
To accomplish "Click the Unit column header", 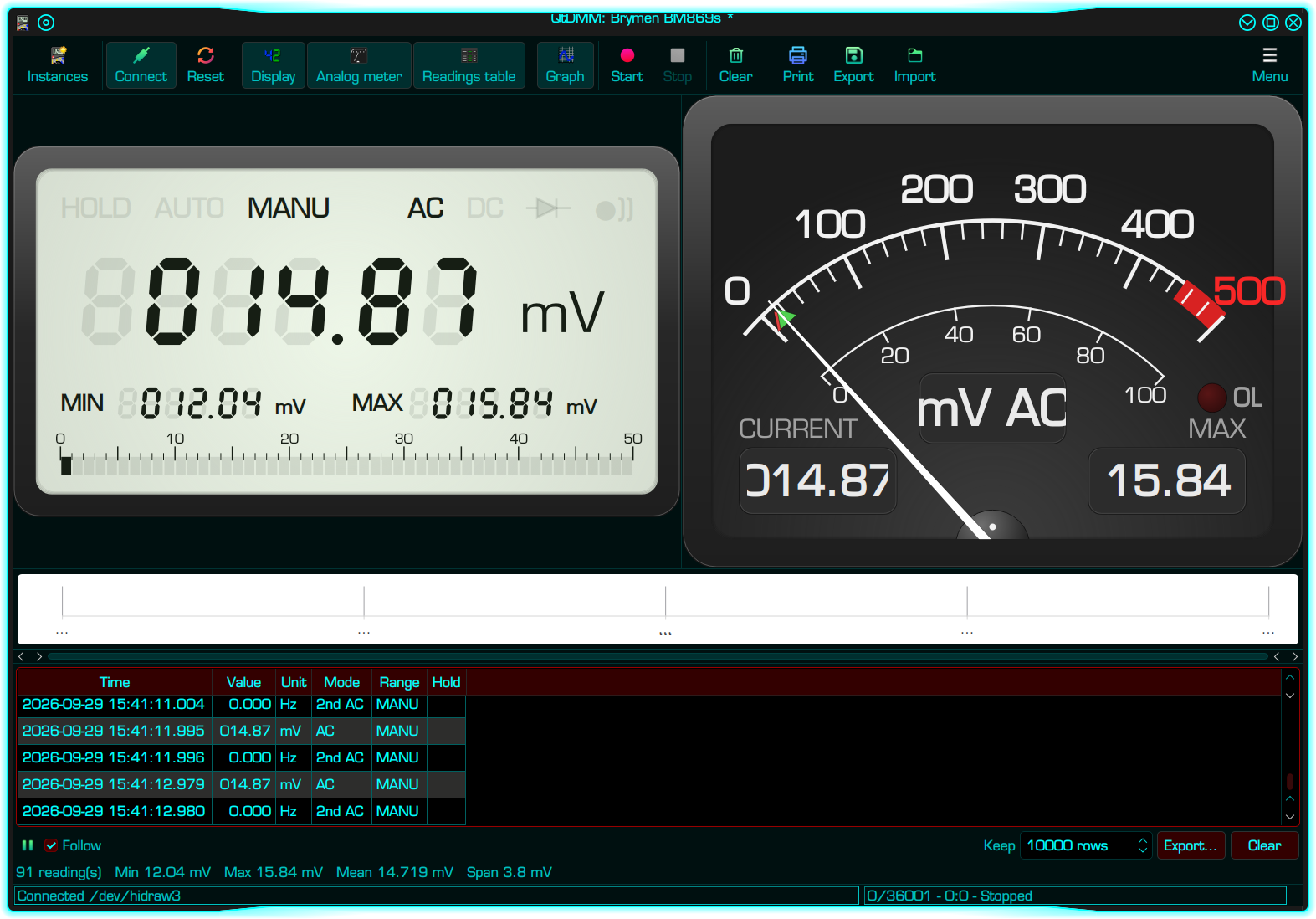I will tap(294, 682).
